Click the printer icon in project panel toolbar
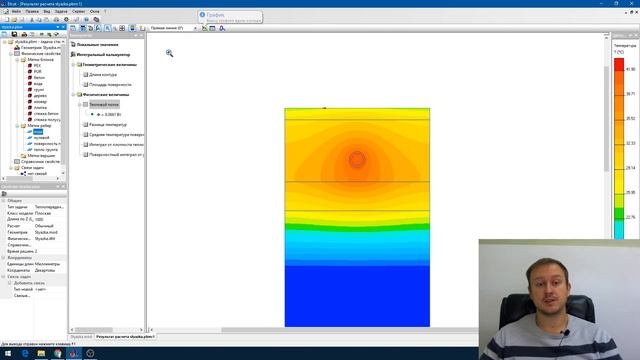 24,34
